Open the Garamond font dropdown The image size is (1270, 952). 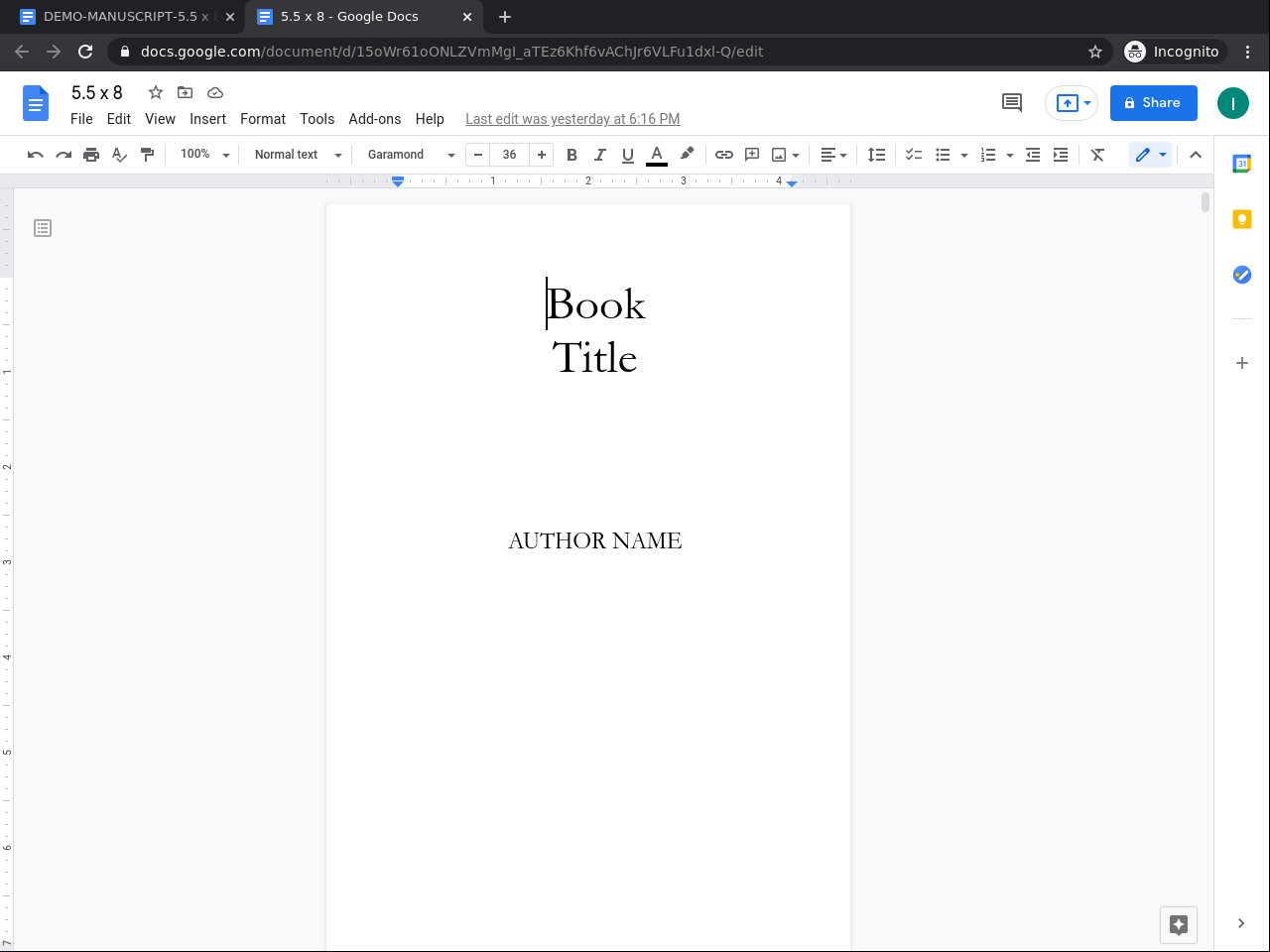410,155
